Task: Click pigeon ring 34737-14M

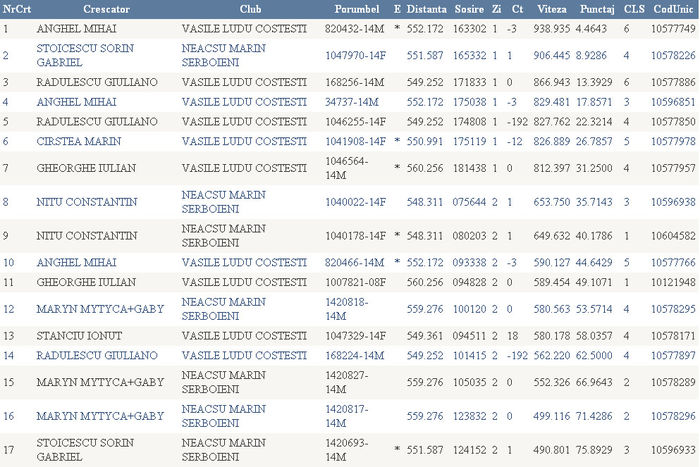Action: pos(352,101)
